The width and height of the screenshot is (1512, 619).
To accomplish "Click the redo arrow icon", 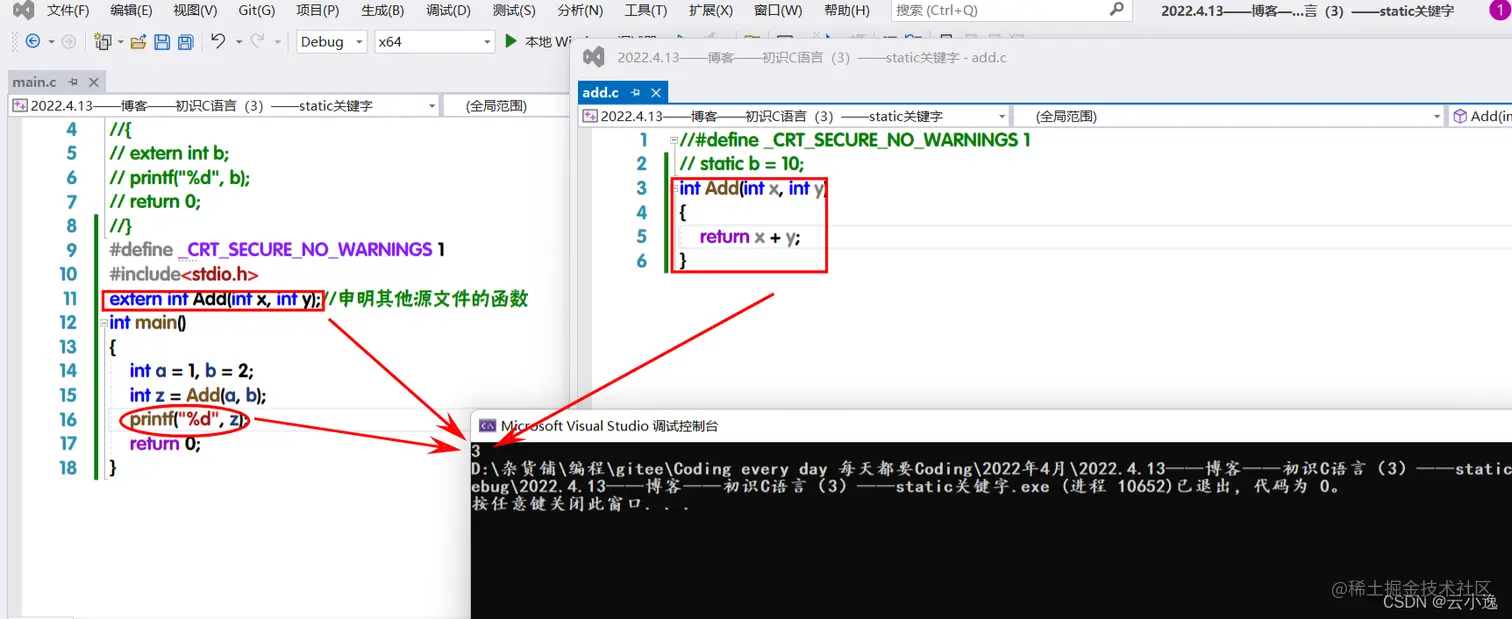I will tap(258, 42).
